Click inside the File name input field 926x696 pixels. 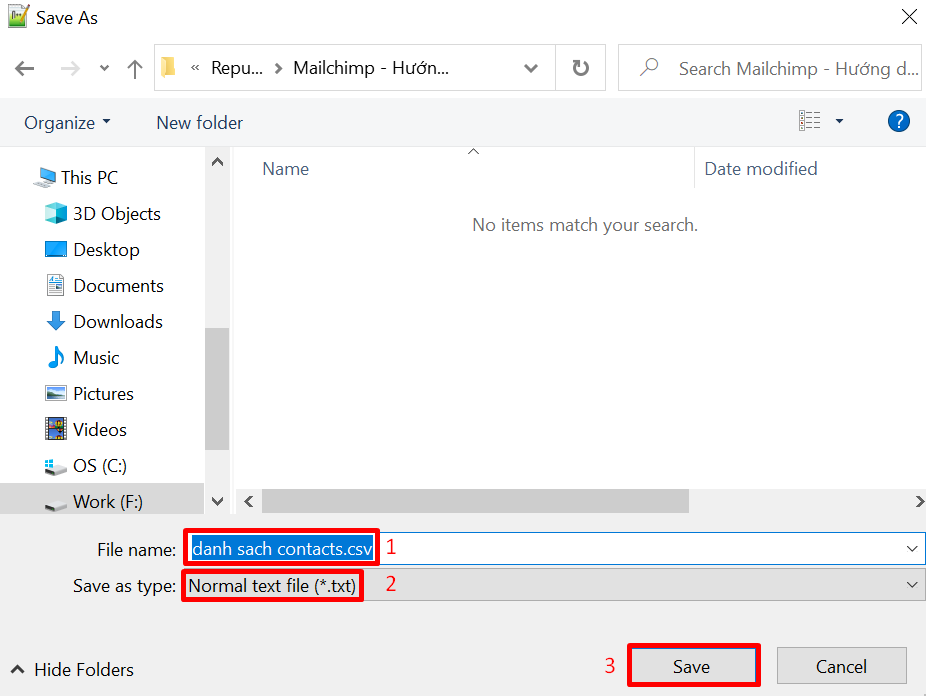(x=280, y=547)
